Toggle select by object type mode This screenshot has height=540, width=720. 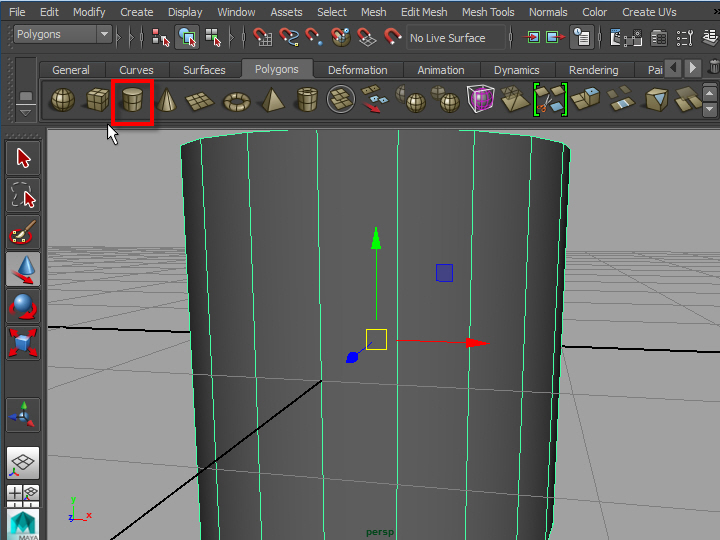pos(187,38)
